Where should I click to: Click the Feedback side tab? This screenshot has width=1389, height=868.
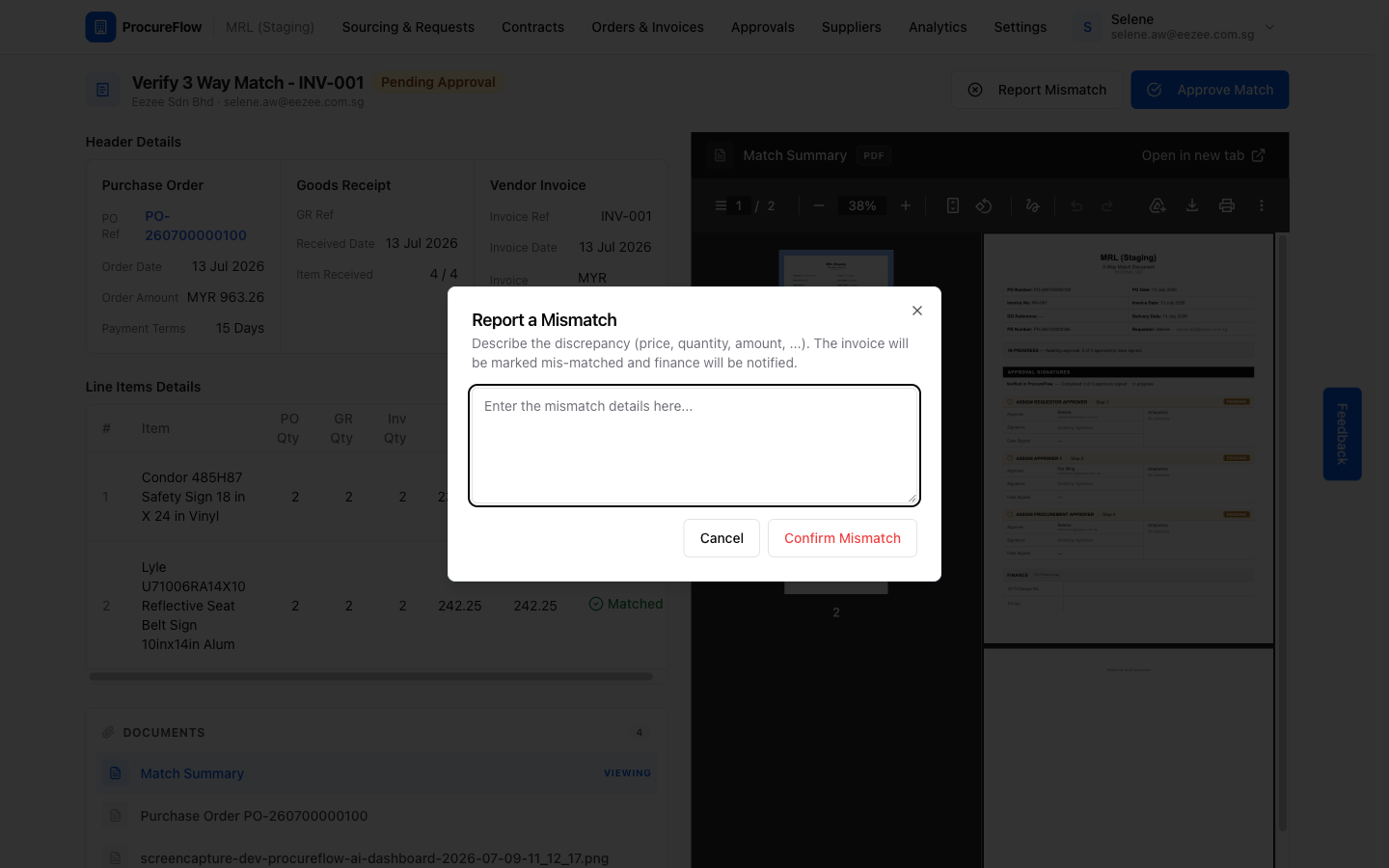(1342, 434)
